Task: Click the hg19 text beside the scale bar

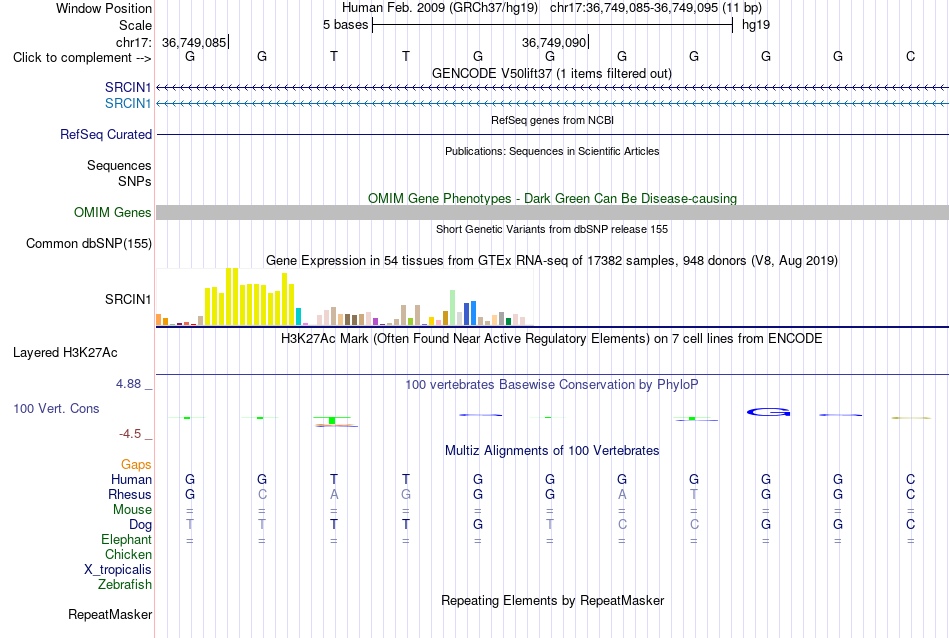Action: click(x=756, y=25)
